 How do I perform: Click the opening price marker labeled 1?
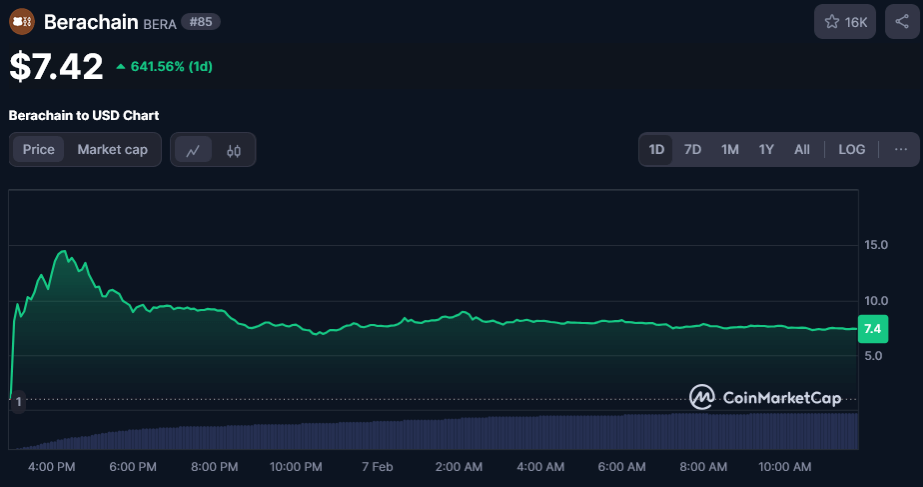(18, 400)
